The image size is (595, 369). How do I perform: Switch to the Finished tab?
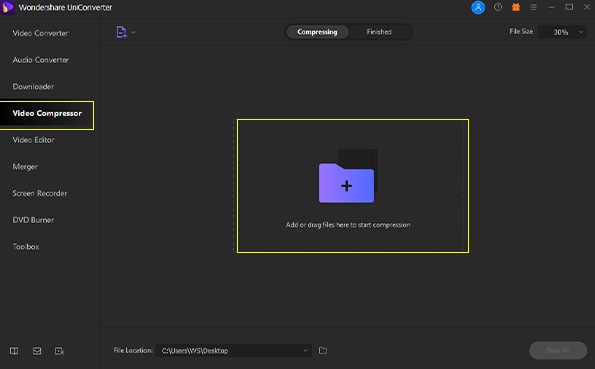[379, 32]
